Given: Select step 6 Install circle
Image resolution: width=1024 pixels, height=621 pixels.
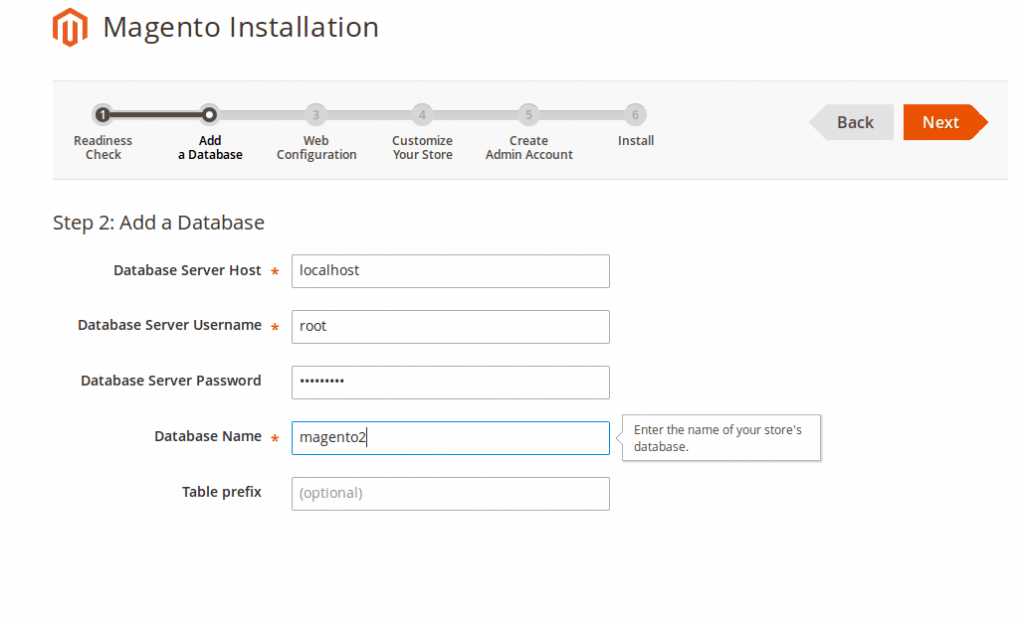Looking at the screenshot, I should [635, 115].
